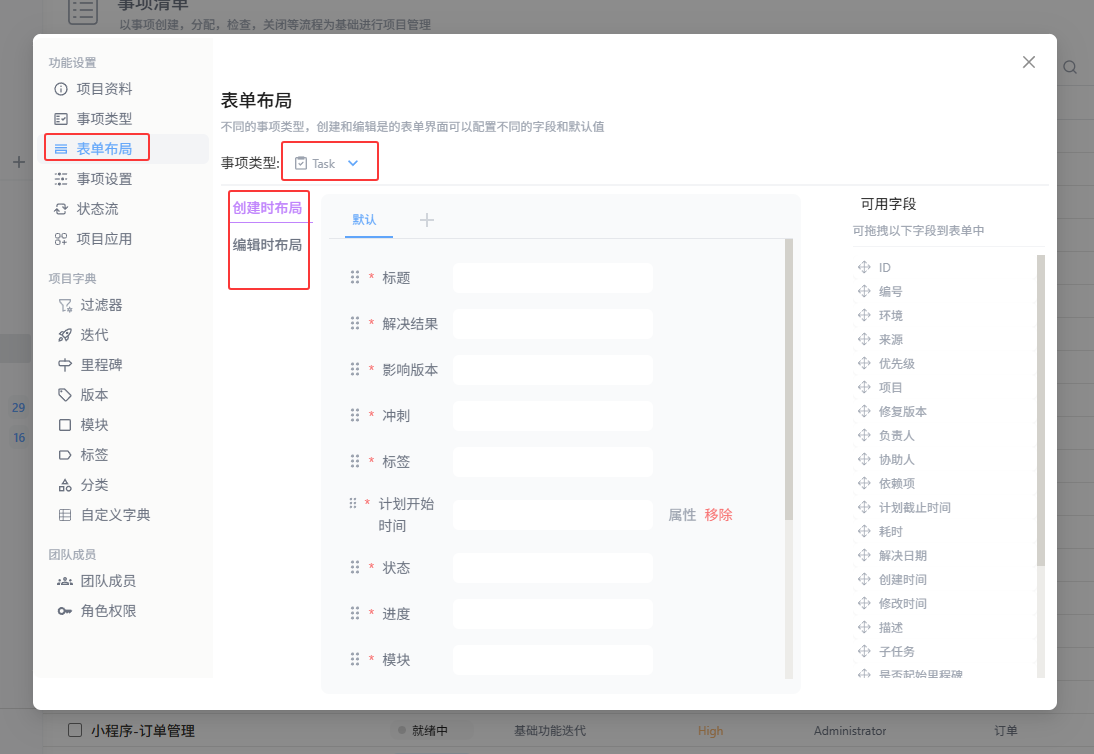The height and width of the screenshot is (754, 1094).
Task: Close the 表单布局 settings dialog
Action: pyautogui.click(x=1028, y=62)
